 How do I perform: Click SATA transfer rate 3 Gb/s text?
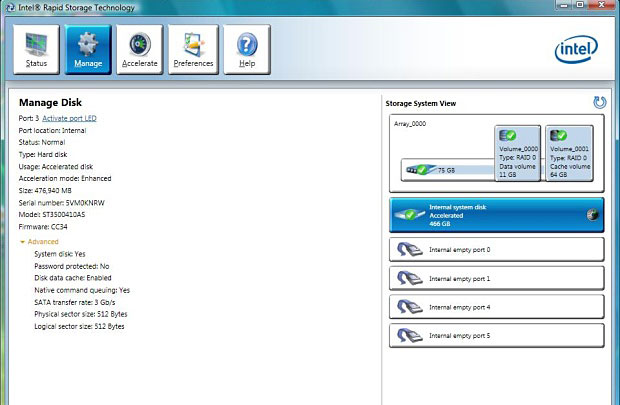[x=75, y=303]
